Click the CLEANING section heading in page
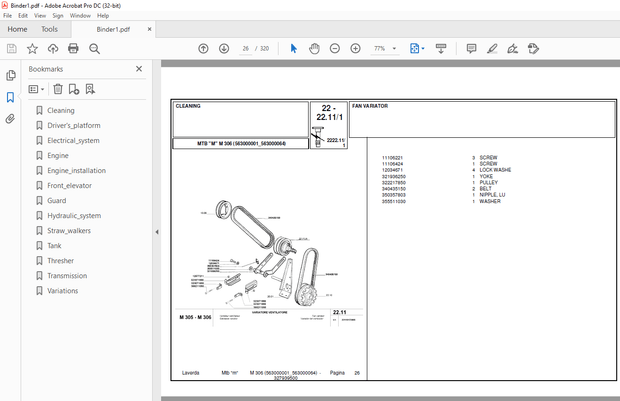Viewport: 620px width, 401px height. [x=188, y=106]
